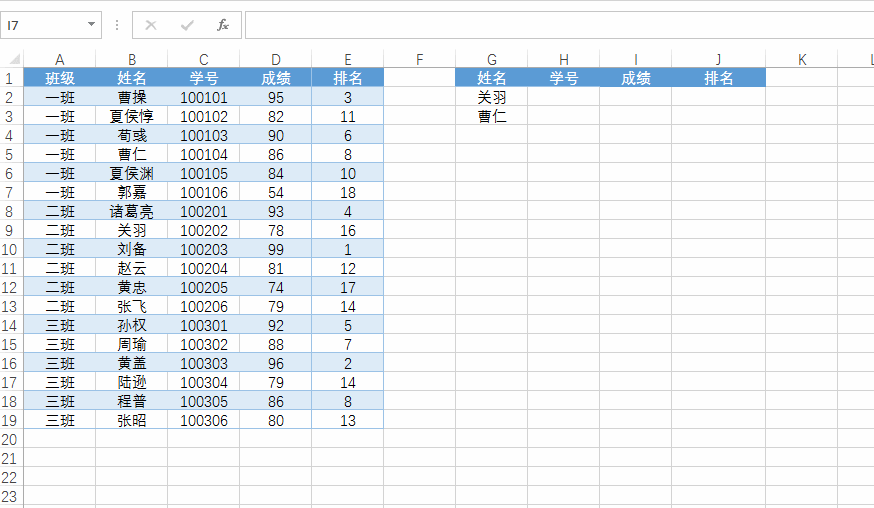The height and width of the screenshot is (508, 874).
Task: Select row 1 header
Action: [x=11, y=78]
